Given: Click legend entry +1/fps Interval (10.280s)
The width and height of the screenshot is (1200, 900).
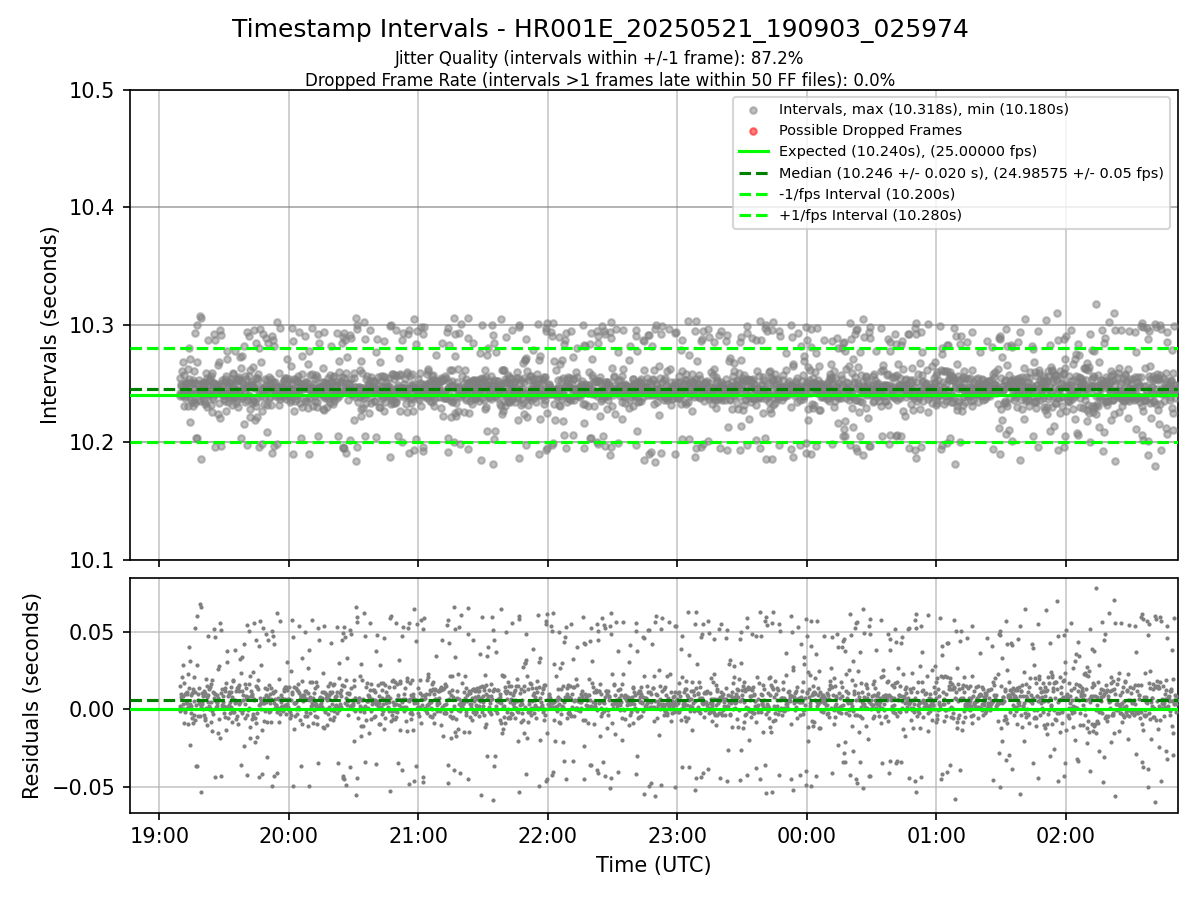Looking at the screenshot, I should tap(870, 215).
